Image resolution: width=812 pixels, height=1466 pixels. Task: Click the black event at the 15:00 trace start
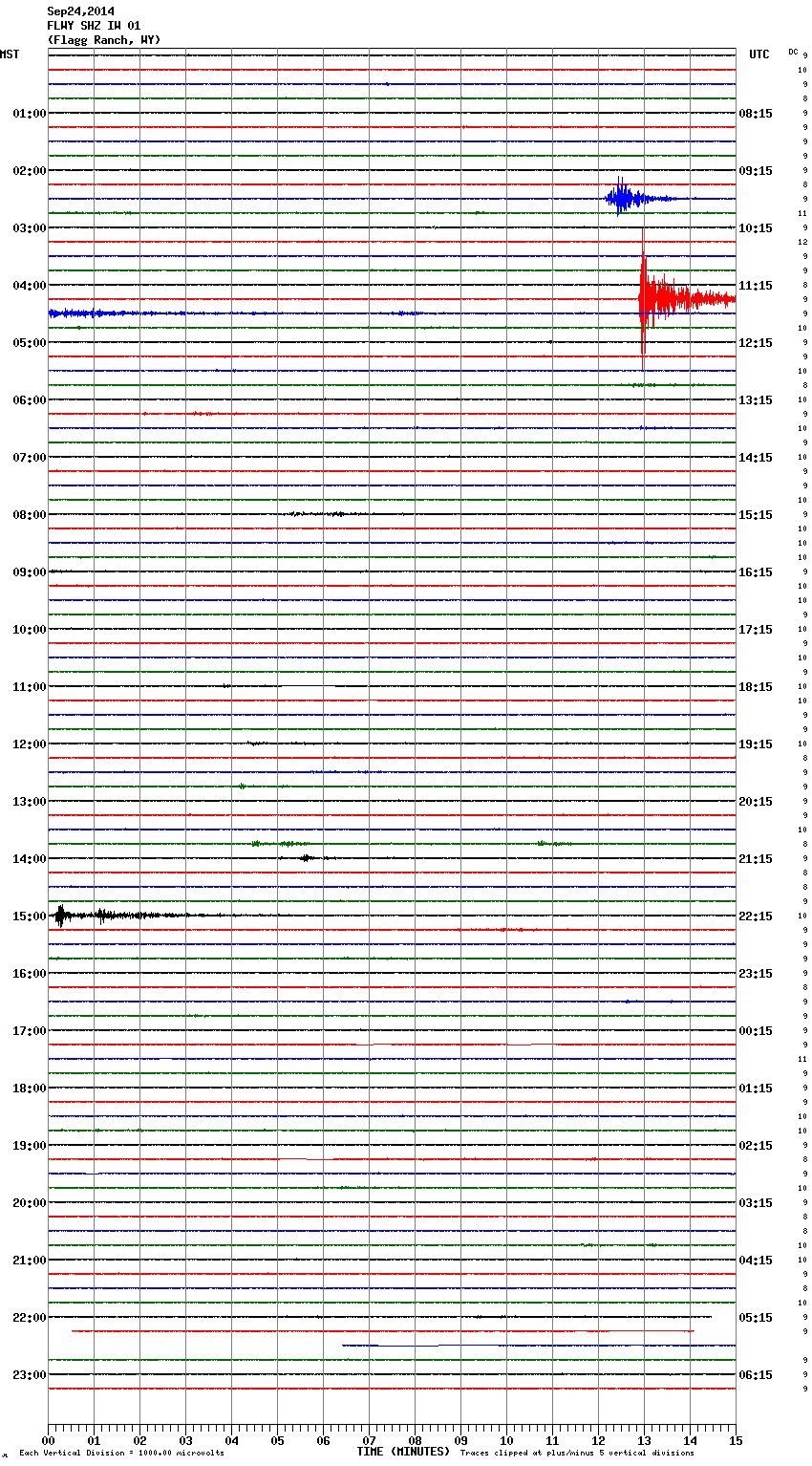tap(60, 916)
